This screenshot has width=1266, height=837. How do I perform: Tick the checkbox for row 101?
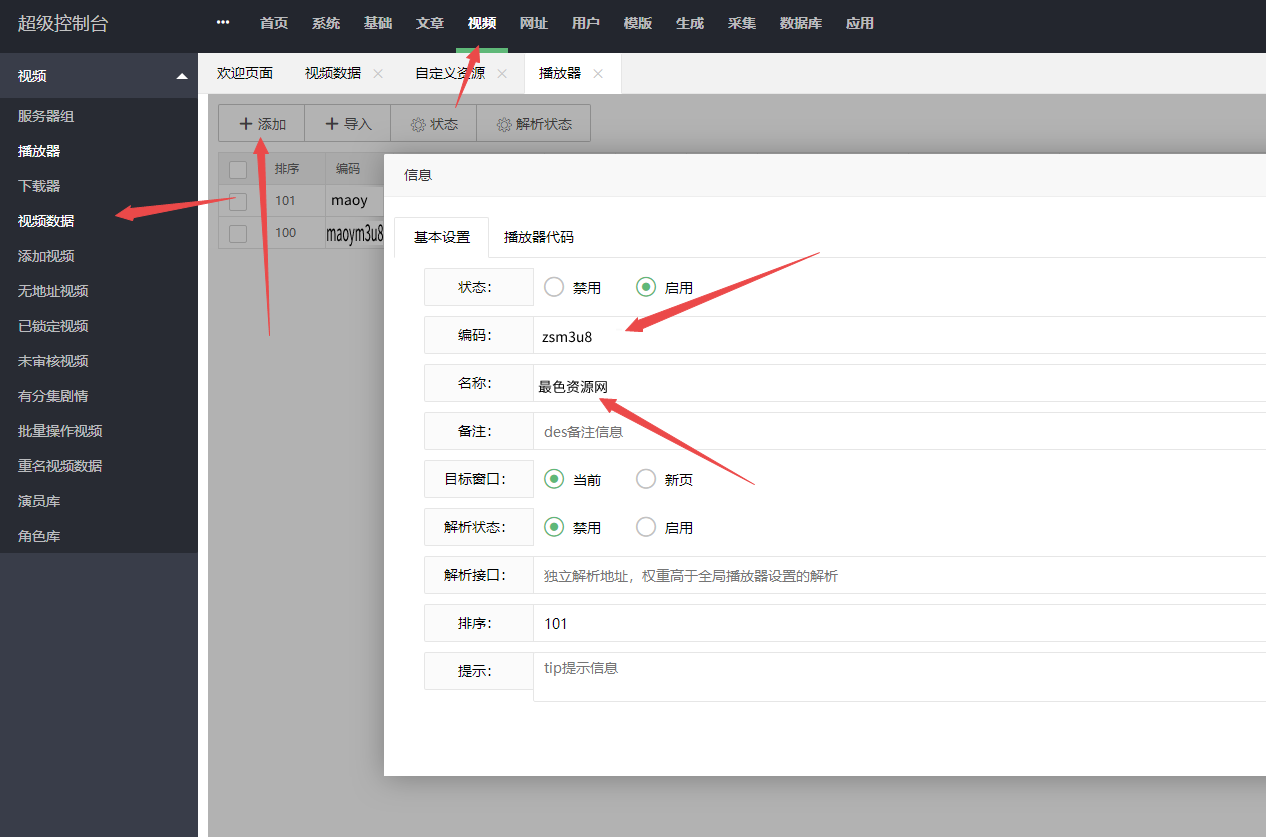coord(237,201)
